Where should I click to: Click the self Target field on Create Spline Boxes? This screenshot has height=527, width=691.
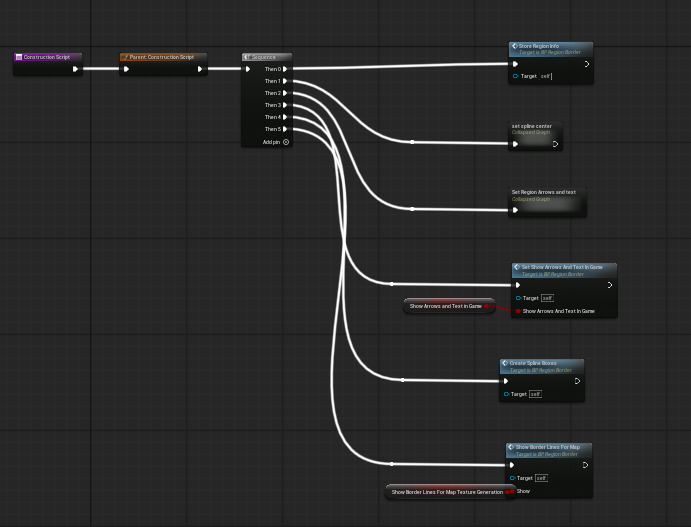535,394
